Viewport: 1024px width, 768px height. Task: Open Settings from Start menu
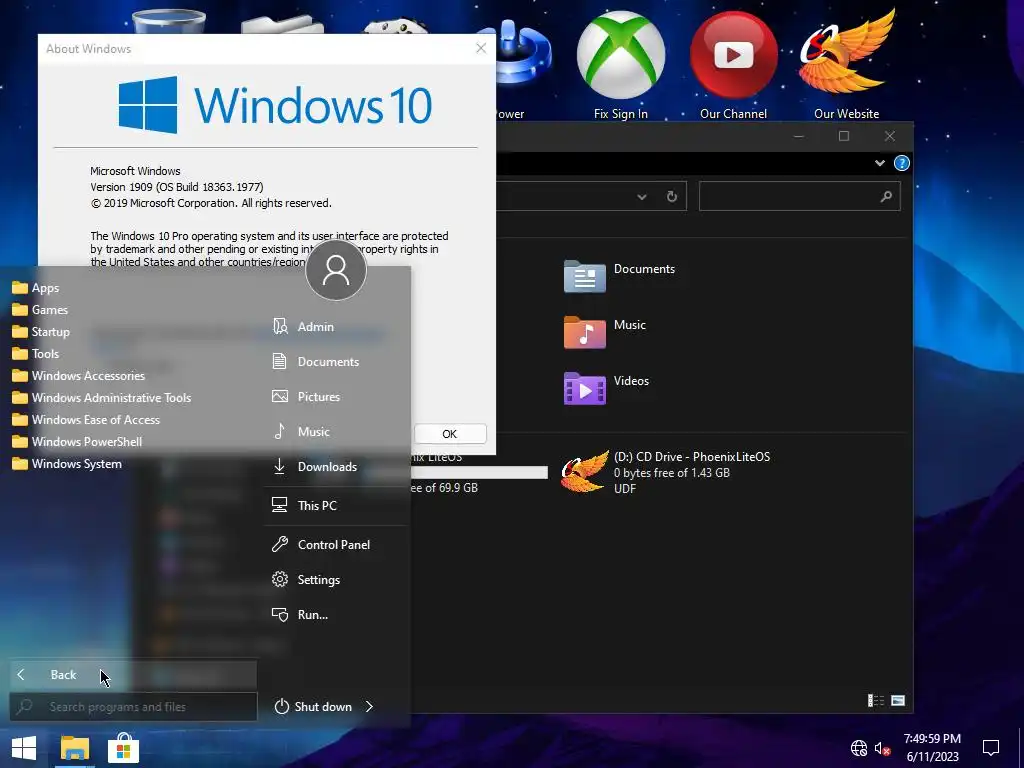click(336, 579)
